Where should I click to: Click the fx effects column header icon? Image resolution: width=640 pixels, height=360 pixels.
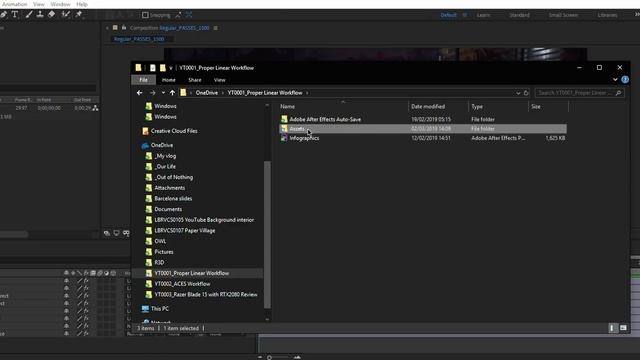86,273
